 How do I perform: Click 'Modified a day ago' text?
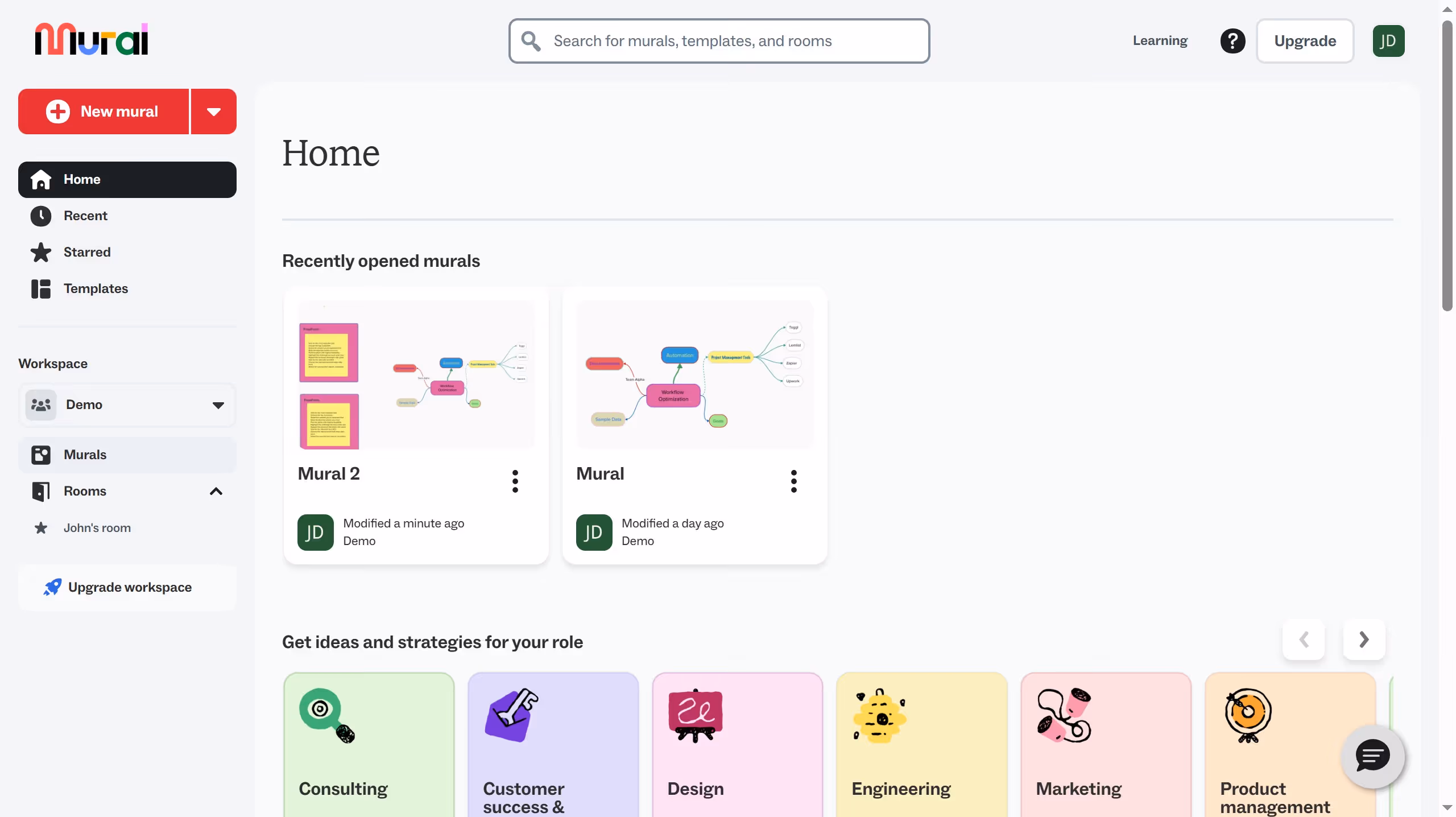pos(673,523)
